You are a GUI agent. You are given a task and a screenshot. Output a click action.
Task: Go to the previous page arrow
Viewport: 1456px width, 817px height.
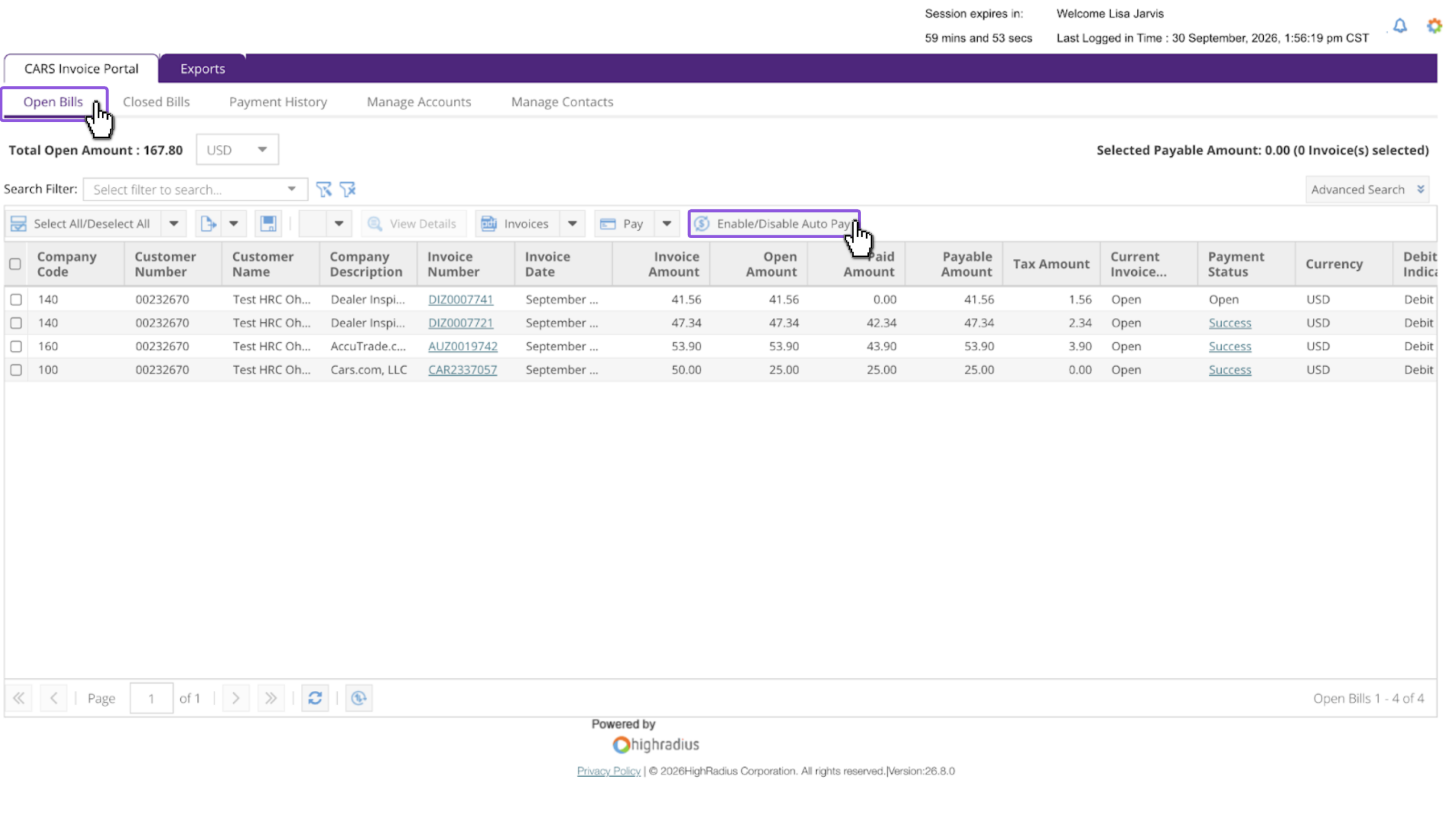pyautogui.click(x=53, y=698)
